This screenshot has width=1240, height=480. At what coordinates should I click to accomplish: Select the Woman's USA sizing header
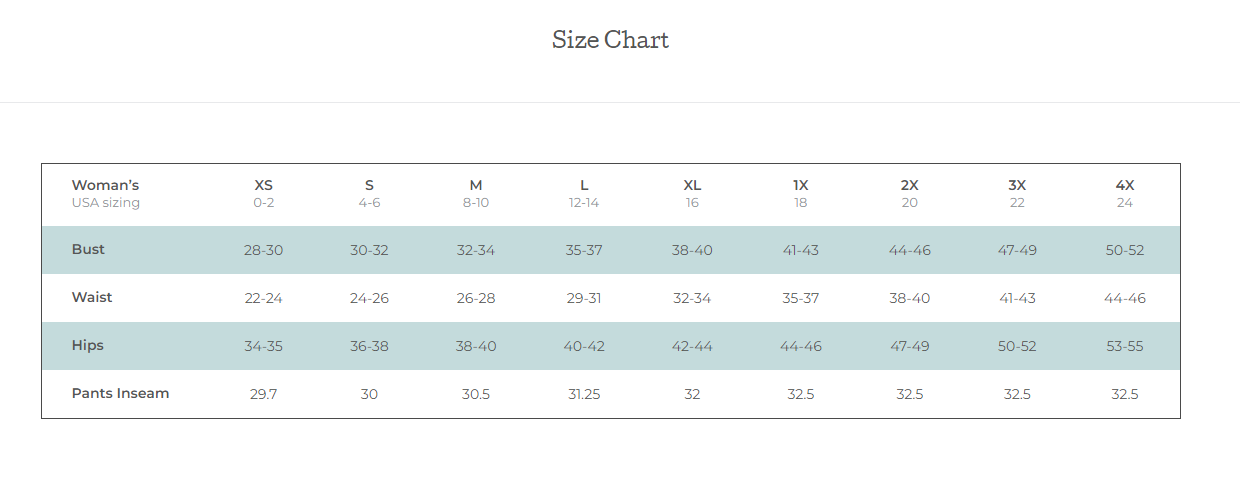pyautogui.click(x=106, y=194)
